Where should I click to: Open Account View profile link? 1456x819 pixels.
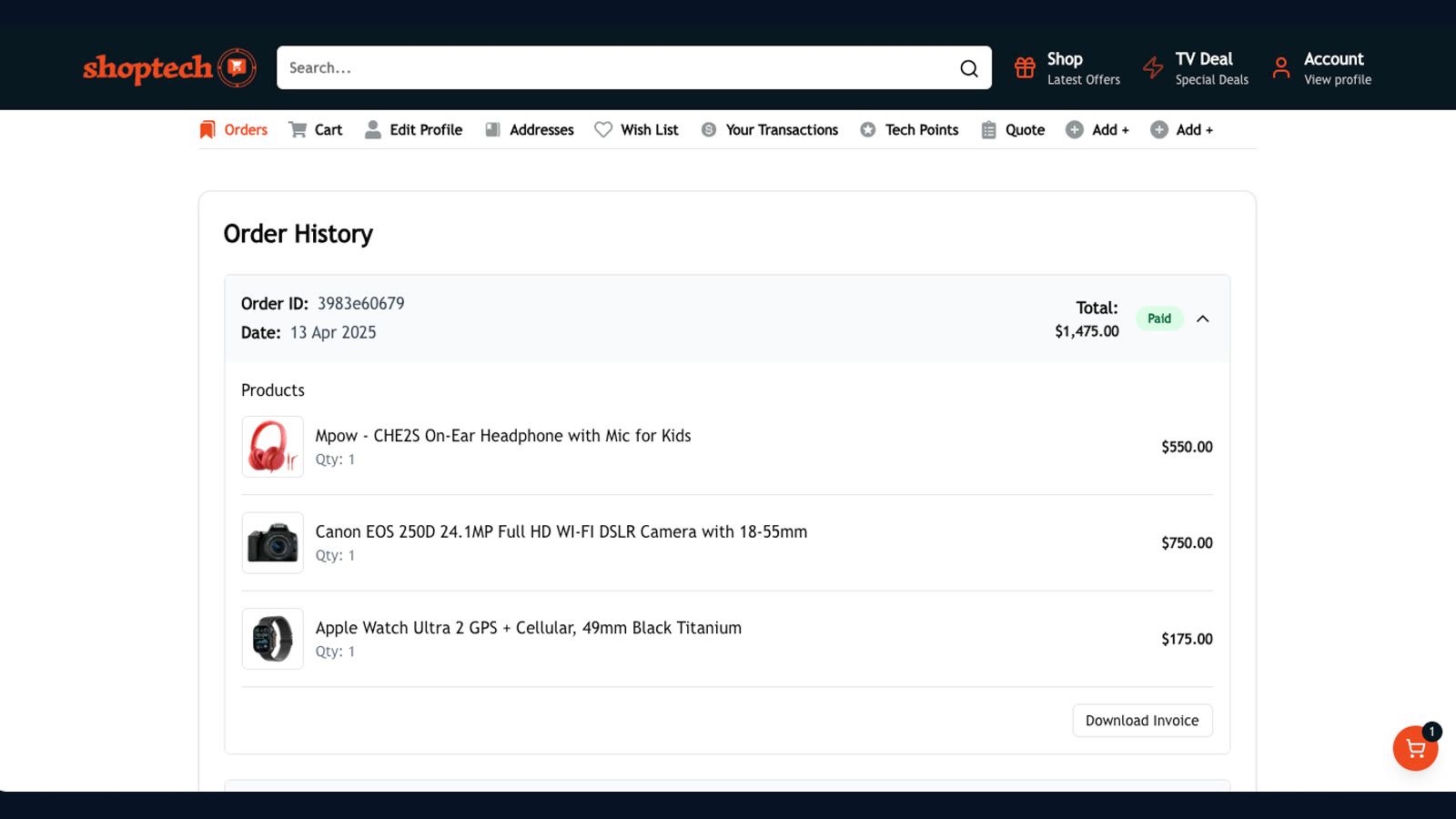pyautogui.click(x=1322, y=68)
